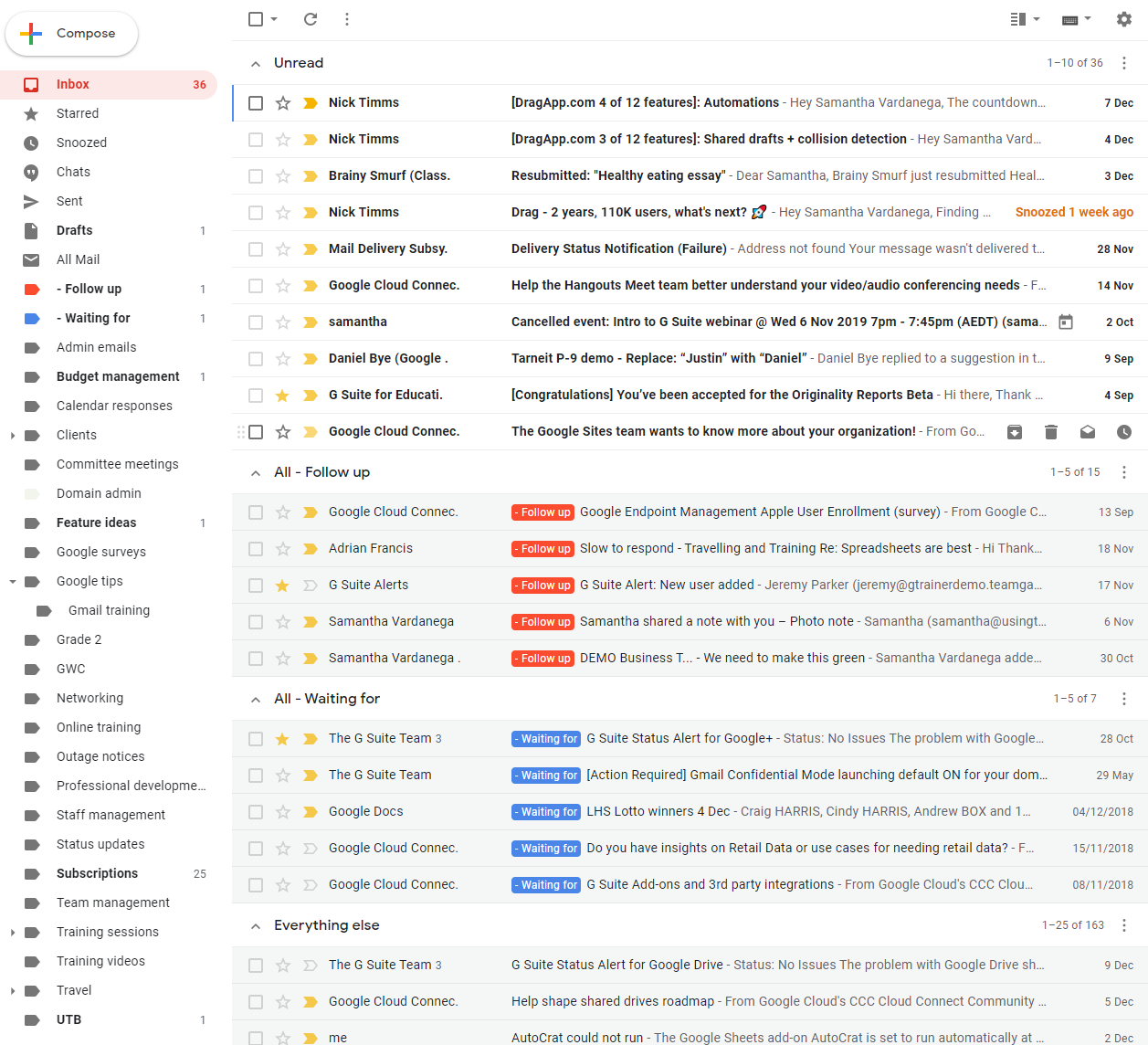The height and width of the screenshot is (1045, 1148).
Task: Go to Snoozed messages
Action: [x=109, y=143]
